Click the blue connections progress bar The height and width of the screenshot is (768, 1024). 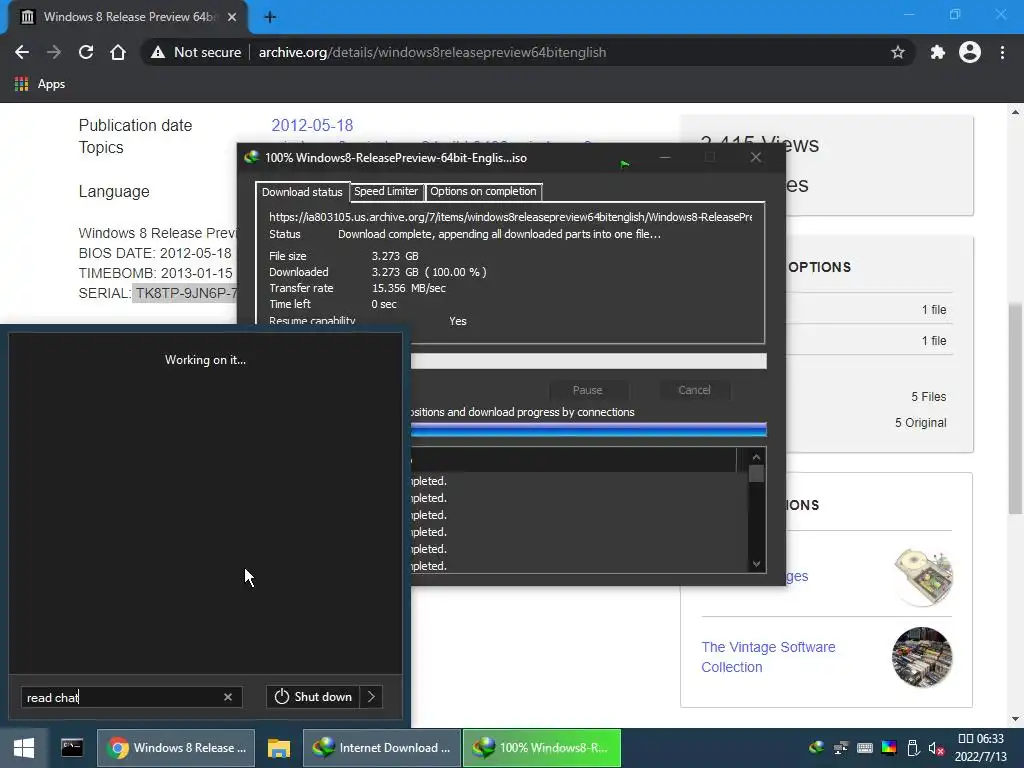pos(588,429)
